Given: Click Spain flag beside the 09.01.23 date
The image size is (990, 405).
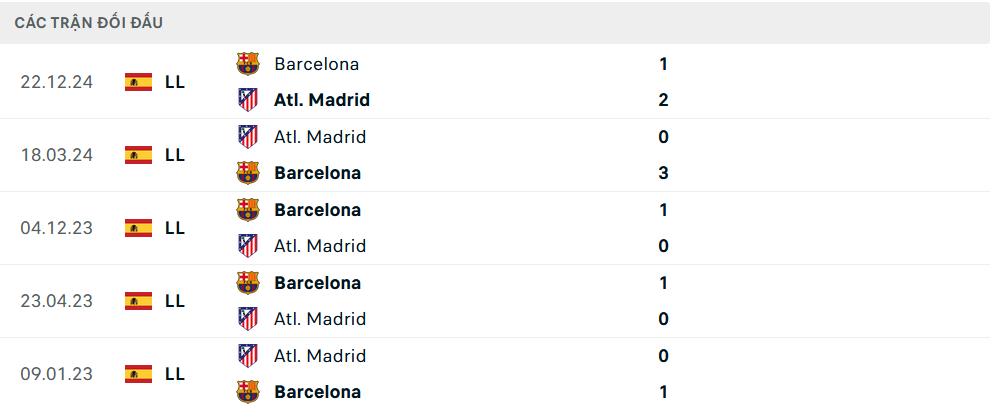Looking at the screenshot, I should [138, 374].
